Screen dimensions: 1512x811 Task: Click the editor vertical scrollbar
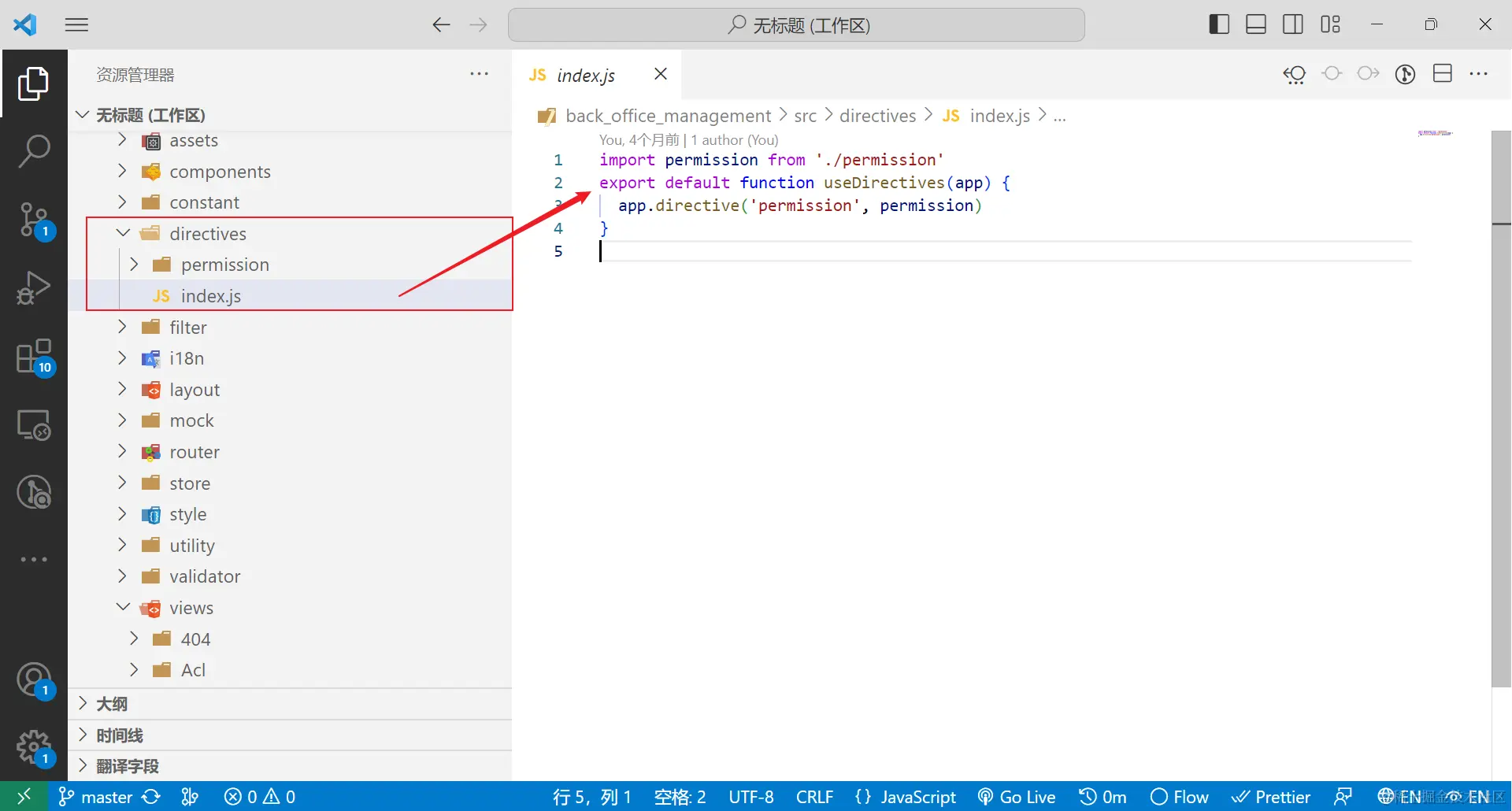(1501, 409)
